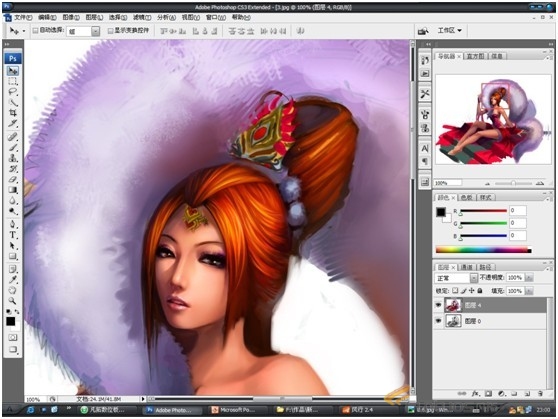Open the Paragraph panel dock icon

coord(425,161)
